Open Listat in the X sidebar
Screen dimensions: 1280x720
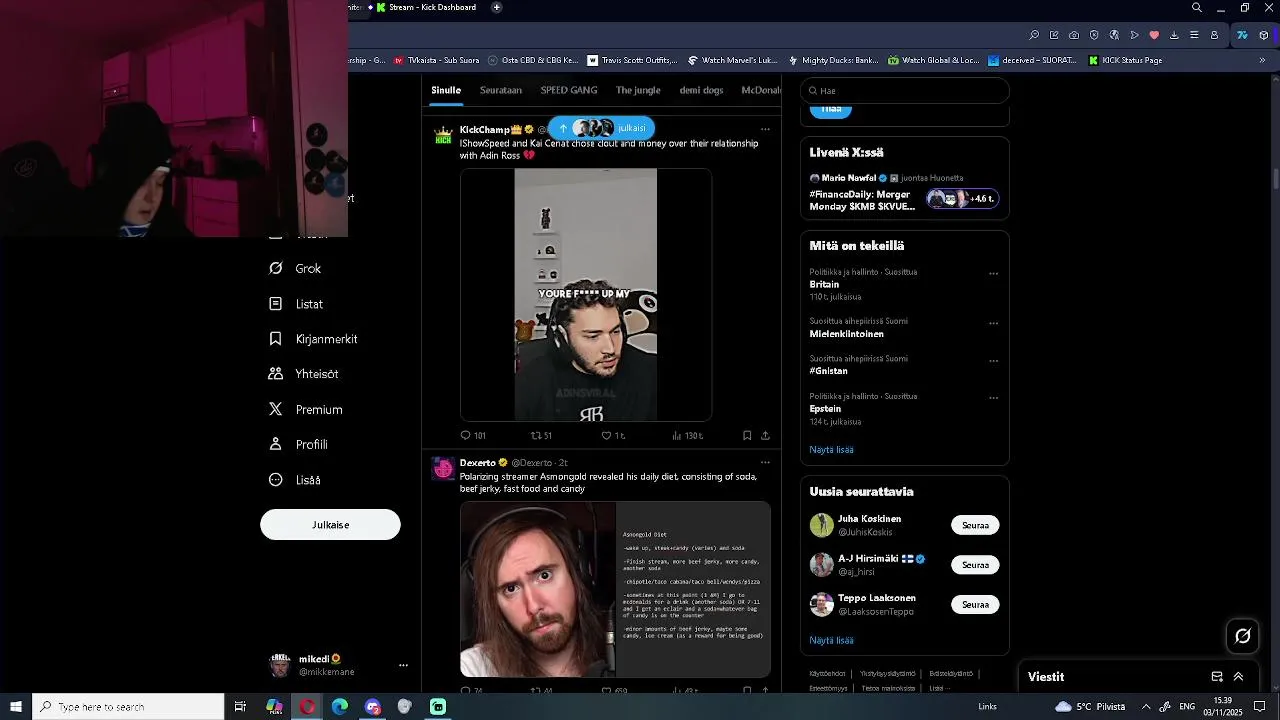[296, 304]
